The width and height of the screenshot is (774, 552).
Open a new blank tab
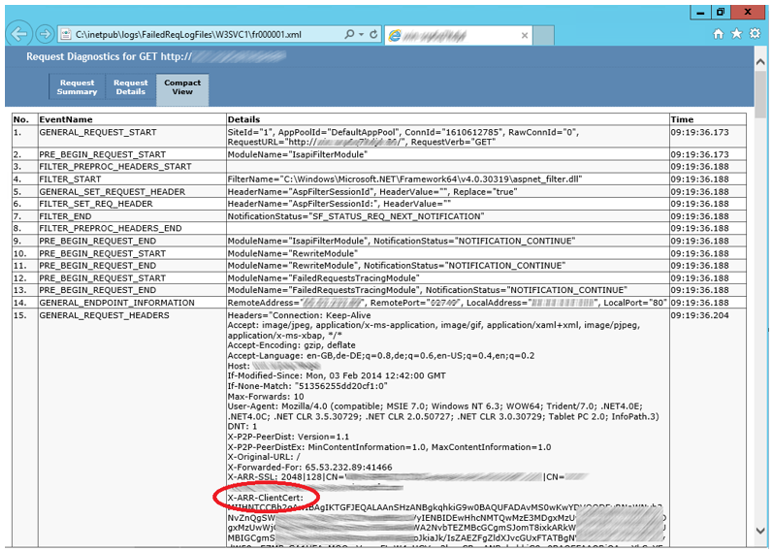pos(543,36)
